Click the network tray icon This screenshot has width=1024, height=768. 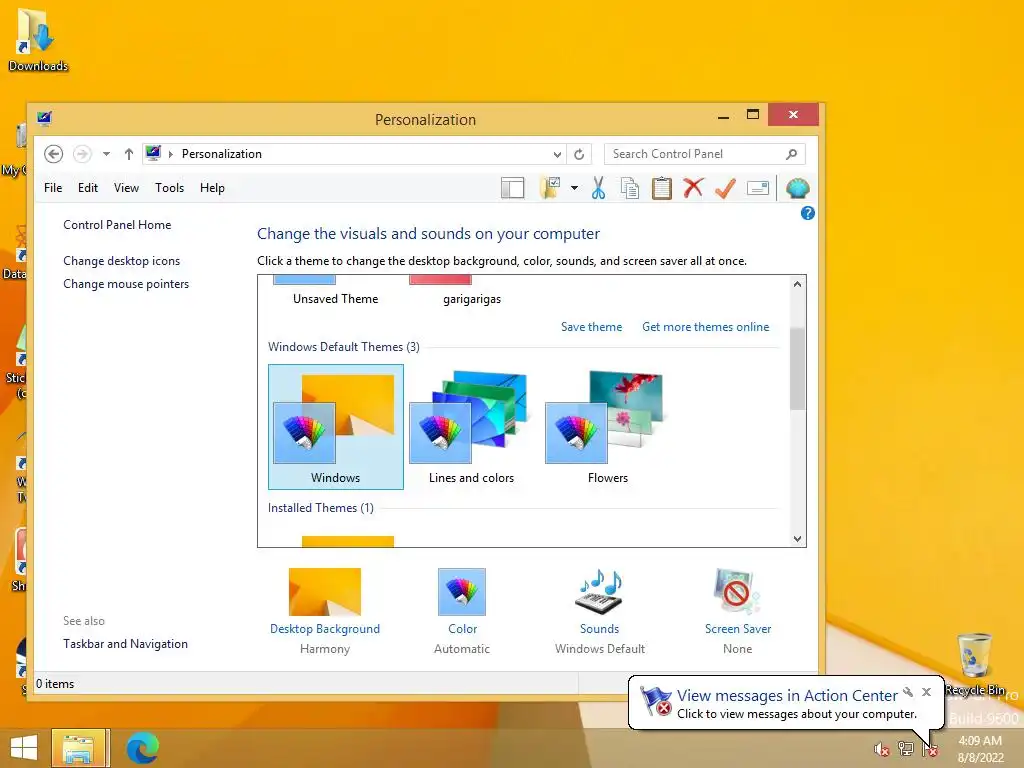coord(905,749)
